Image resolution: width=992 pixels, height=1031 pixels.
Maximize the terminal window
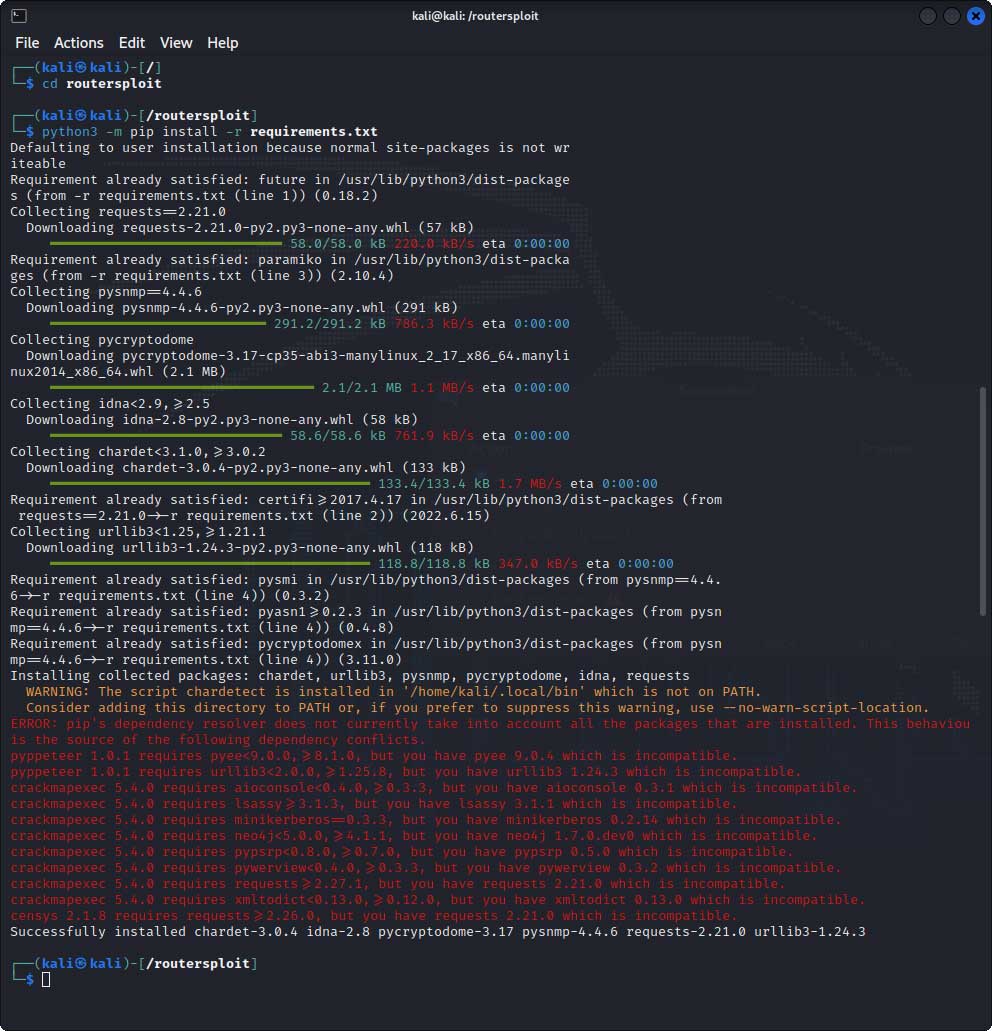point(951,16)
